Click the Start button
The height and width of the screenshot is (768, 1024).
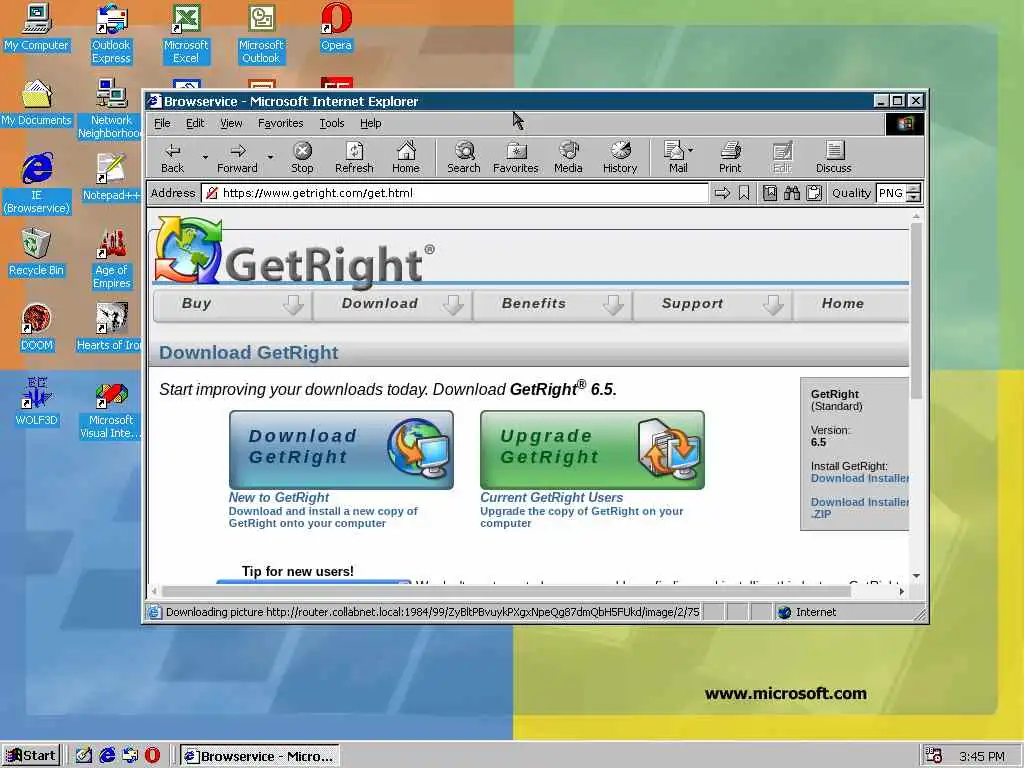pyautogui.click(x=31, y=756)
